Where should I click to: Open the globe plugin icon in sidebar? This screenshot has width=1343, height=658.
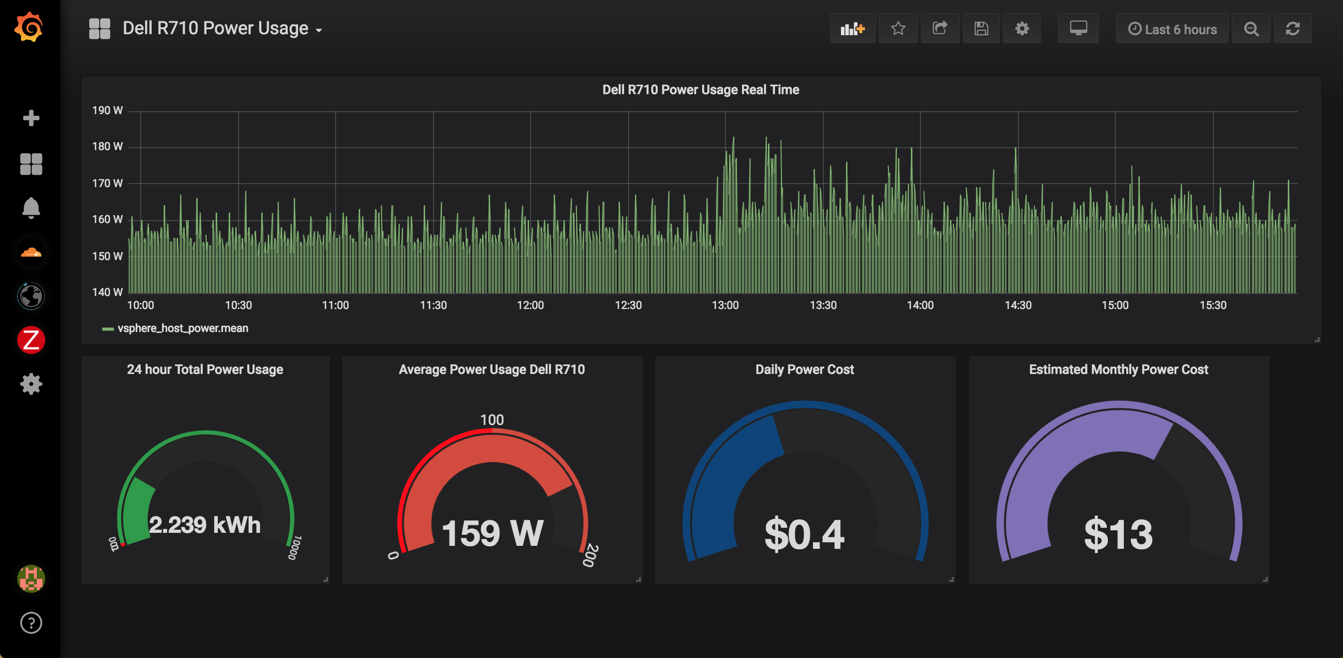pyautogui.click(x=31, y=296)
